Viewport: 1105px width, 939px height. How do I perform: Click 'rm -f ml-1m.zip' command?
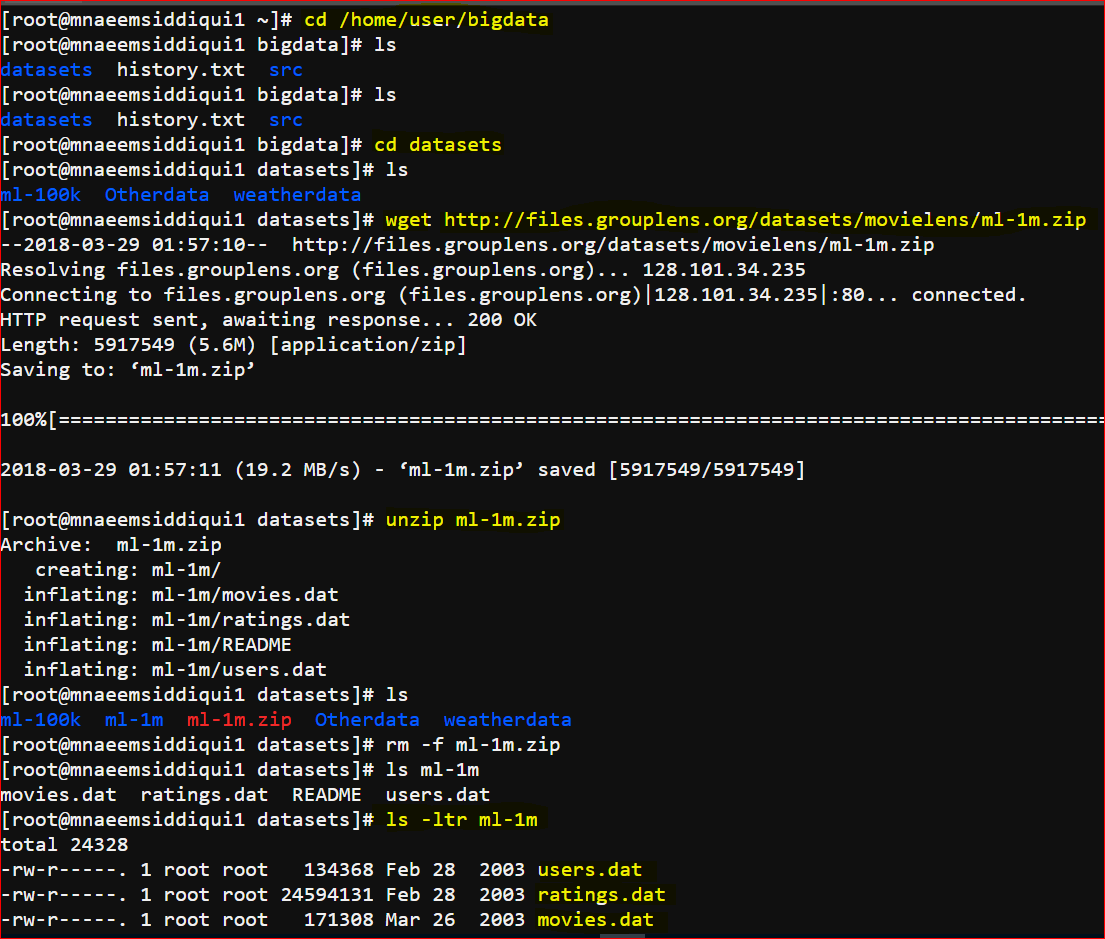[x=473, y=745]
